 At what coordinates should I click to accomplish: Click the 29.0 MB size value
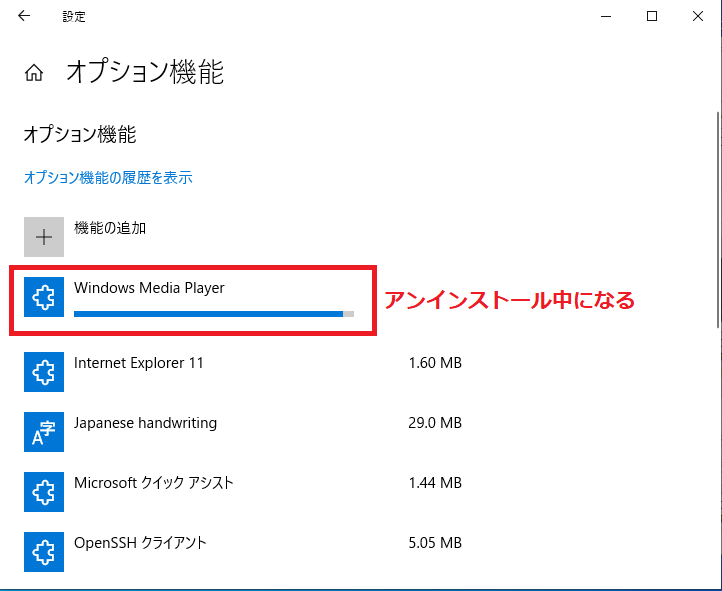(435, 423)
